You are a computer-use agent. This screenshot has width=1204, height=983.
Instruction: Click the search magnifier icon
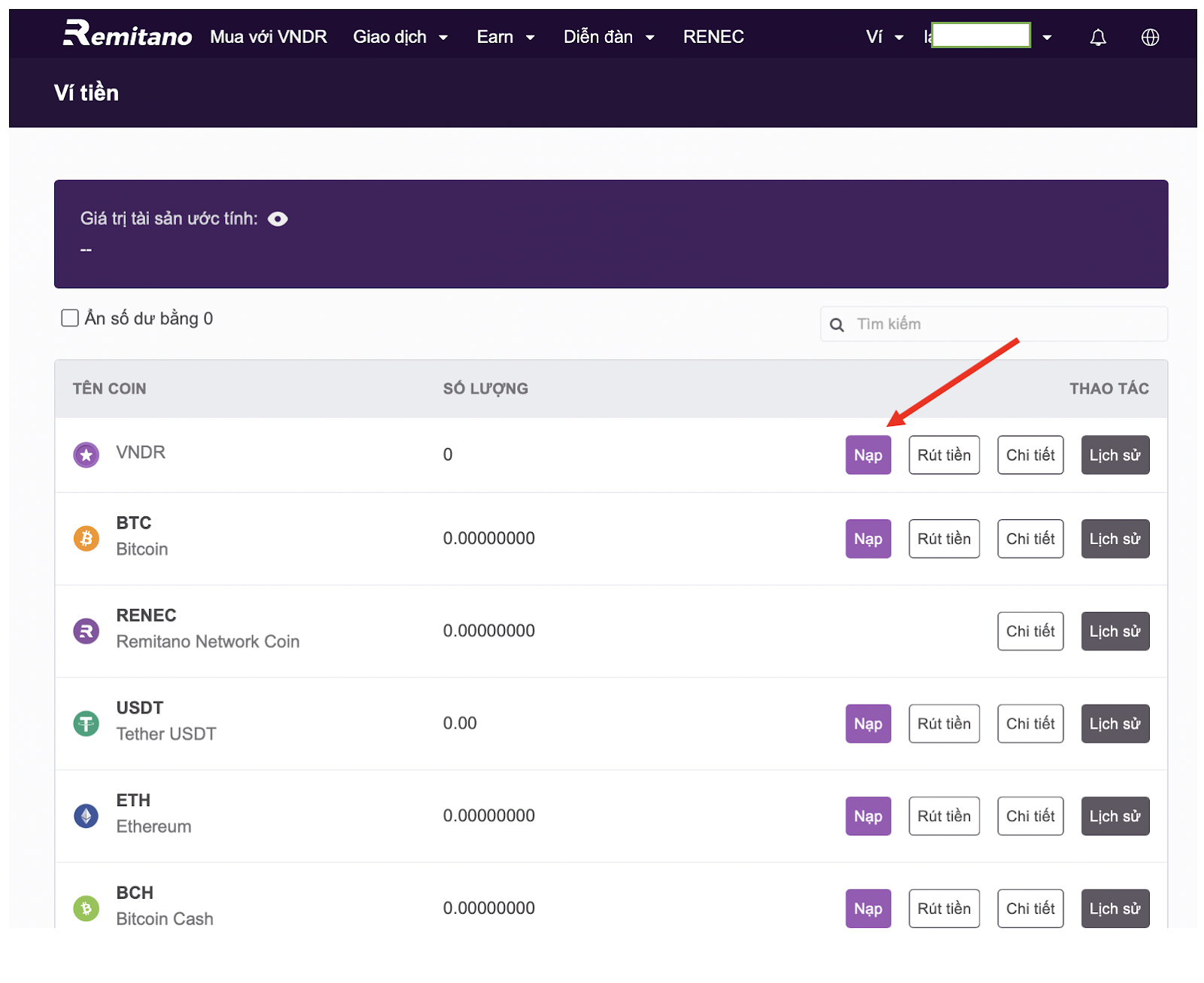(x=837, y=324)
